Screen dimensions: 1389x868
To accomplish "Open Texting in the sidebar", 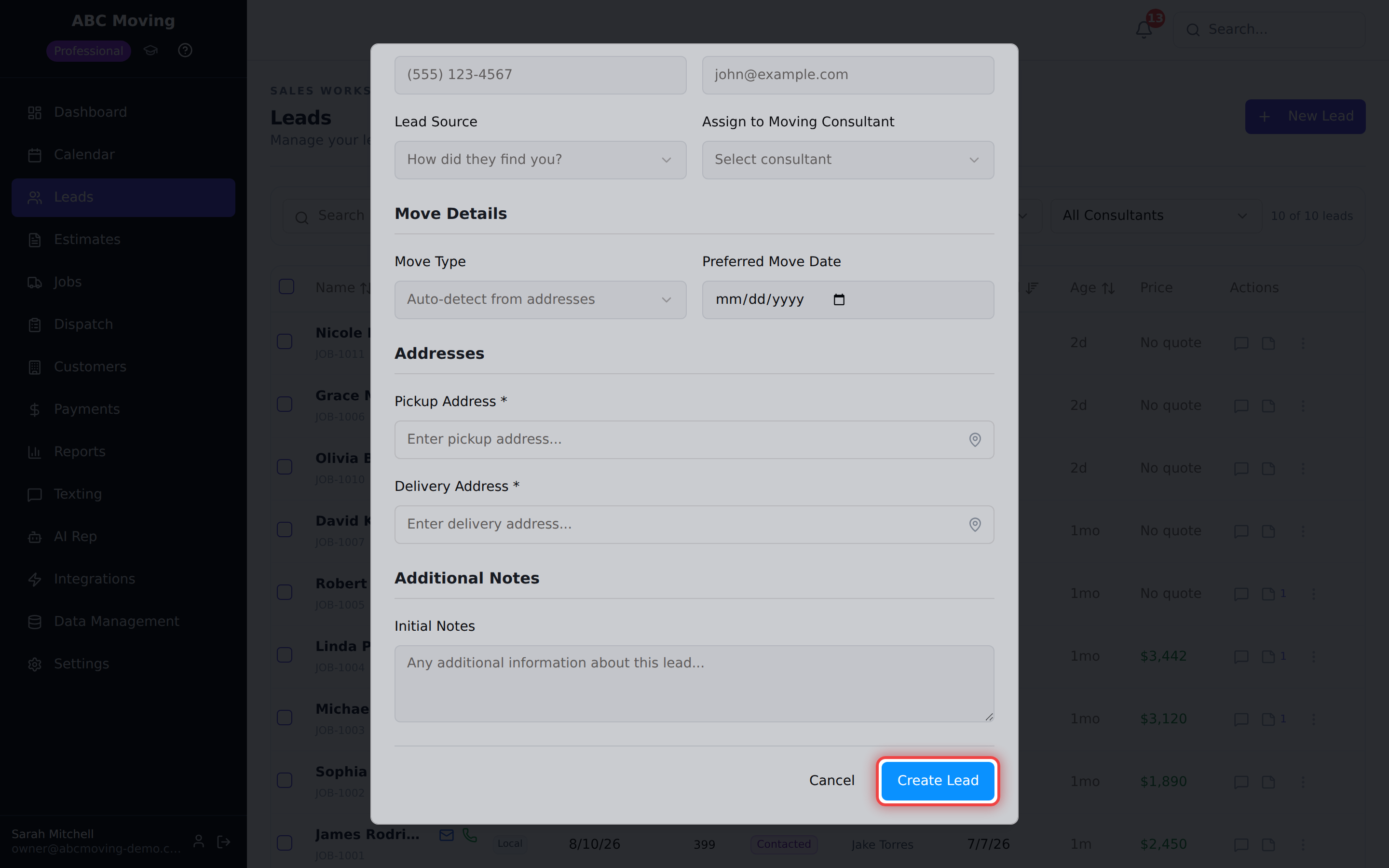I will [123, 494].
